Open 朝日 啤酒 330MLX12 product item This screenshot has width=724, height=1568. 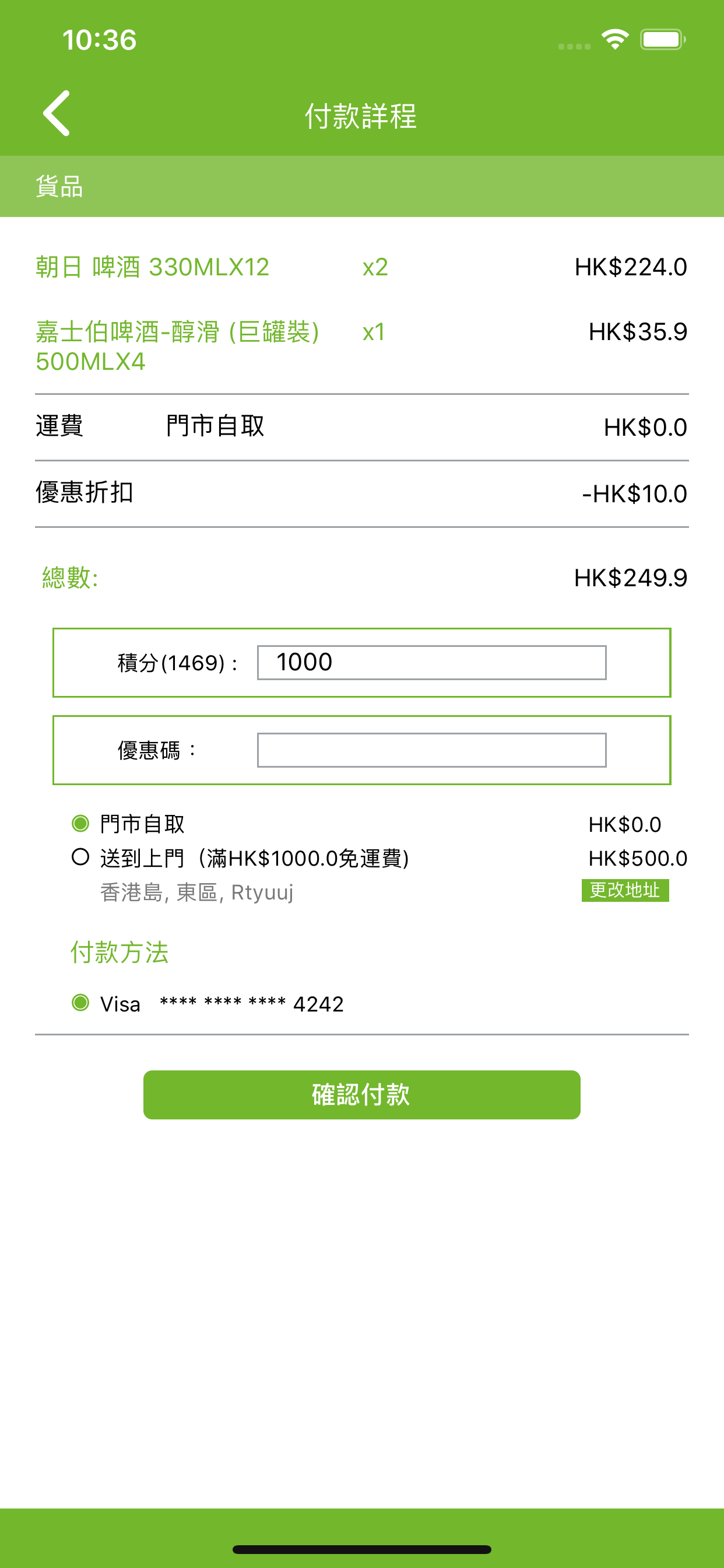tap(152, 267)
